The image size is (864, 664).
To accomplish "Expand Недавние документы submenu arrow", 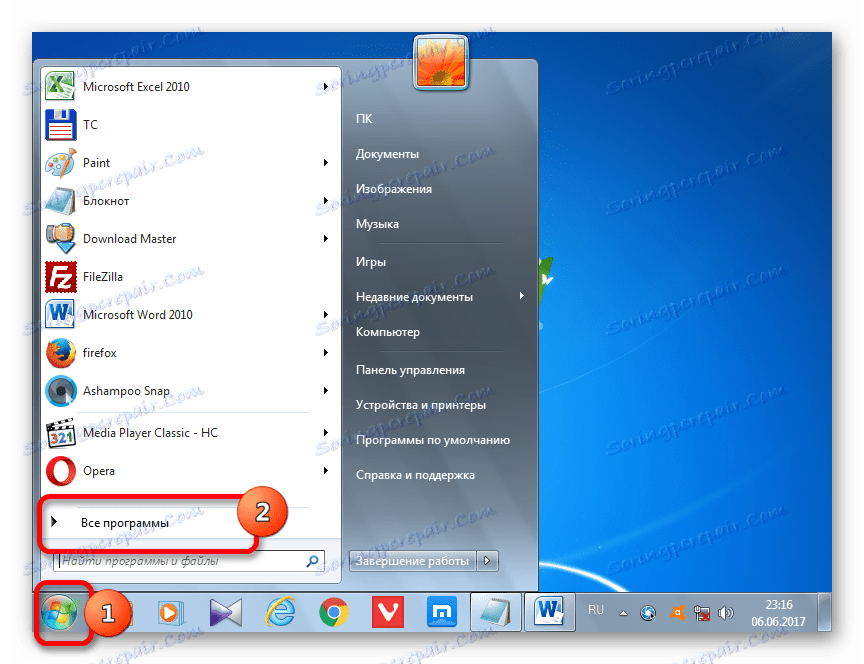I will [521, 296].
